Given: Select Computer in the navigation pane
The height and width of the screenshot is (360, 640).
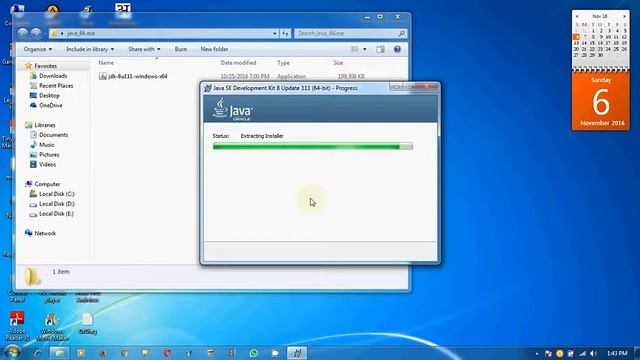Looking at the screenshot, I should [42, 184].
